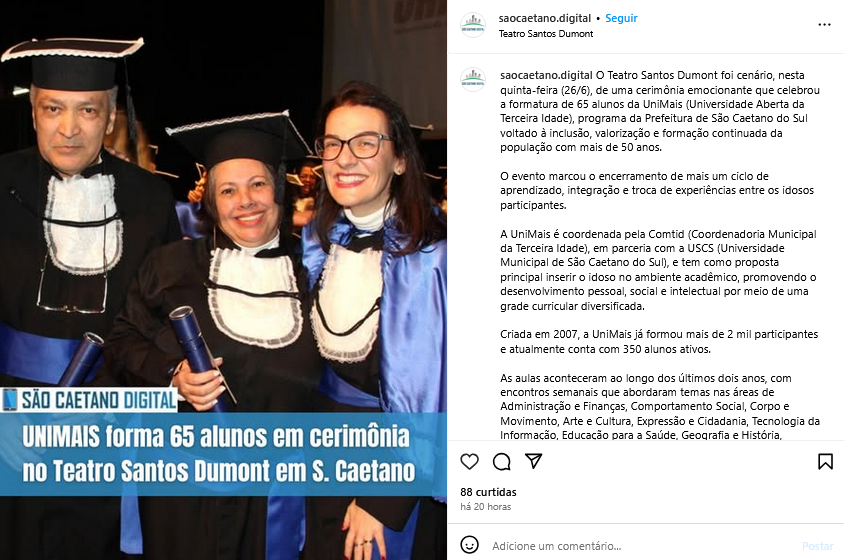
Task: Open the three-dot more options menu
Action: pyautogui.click(x=824, y=25)
